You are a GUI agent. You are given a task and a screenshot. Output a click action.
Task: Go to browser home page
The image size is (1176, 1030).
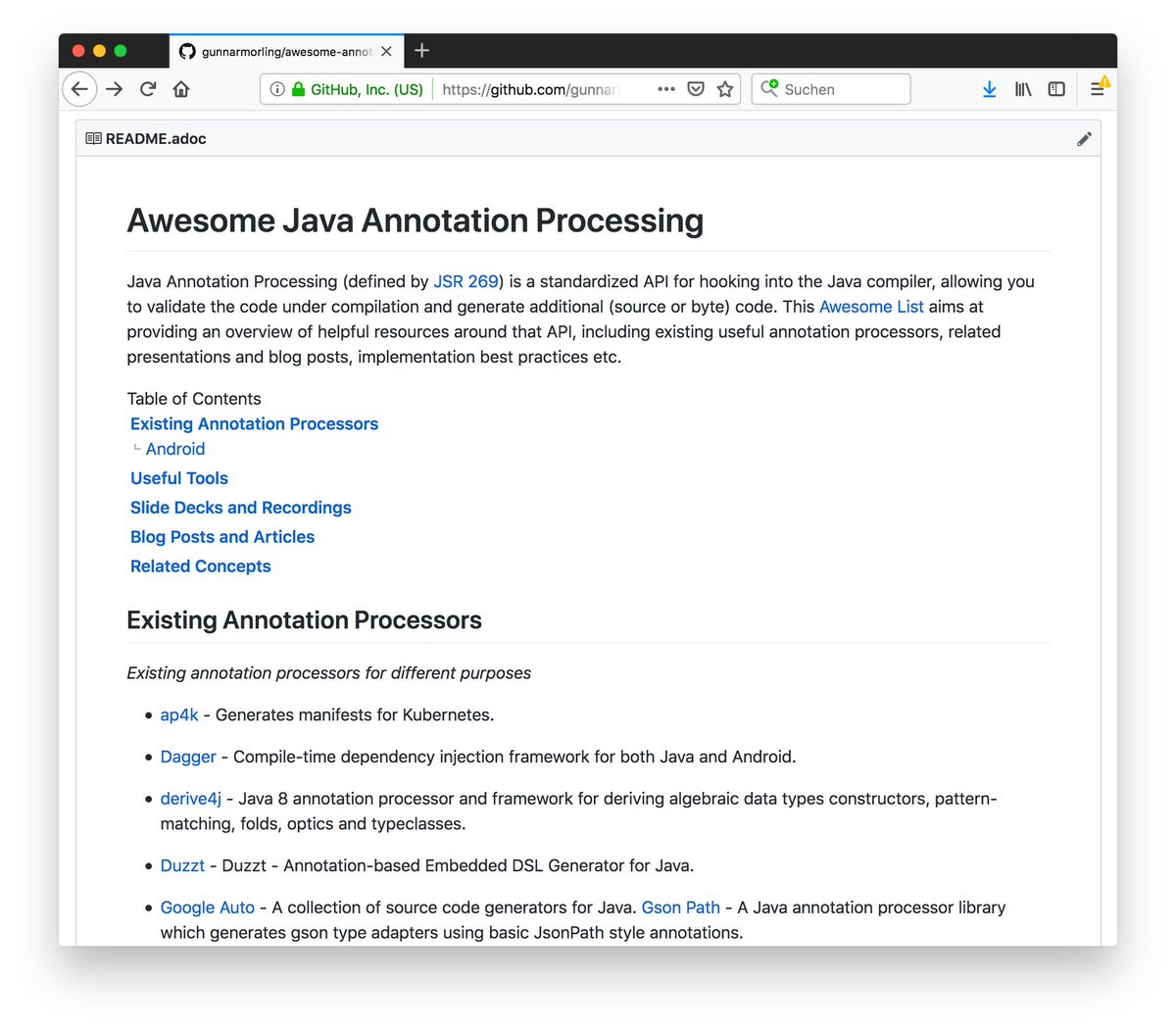tap(180, 88)
